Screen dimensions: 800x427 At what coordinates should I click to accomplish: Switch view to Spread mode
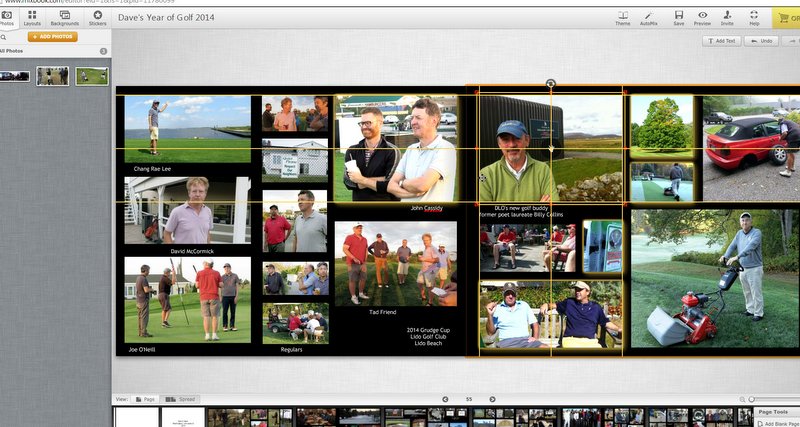tap(180, 399)
